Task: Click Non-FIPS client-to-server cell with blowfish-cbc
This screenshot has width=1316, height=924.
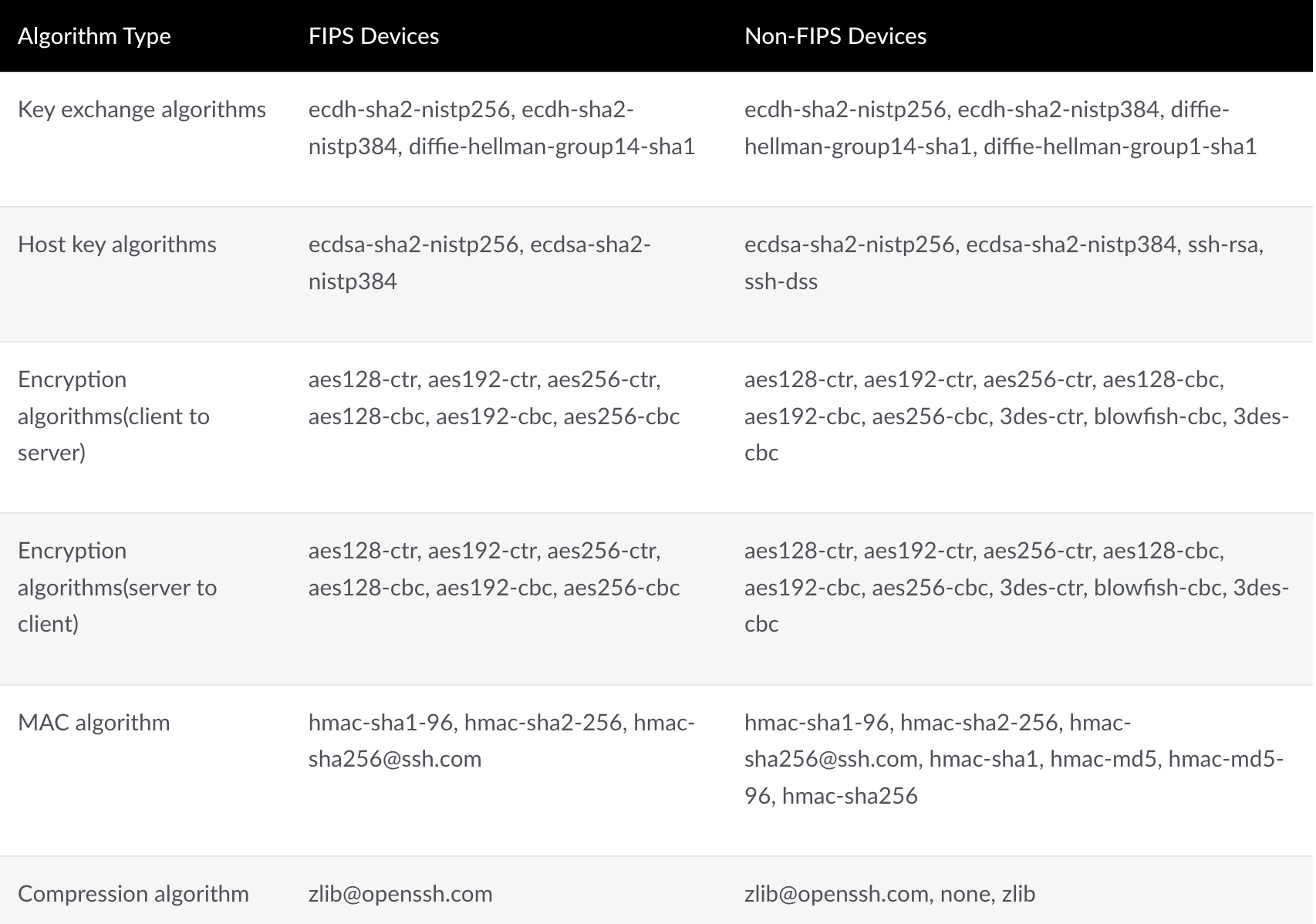Action: (1017, 416)
